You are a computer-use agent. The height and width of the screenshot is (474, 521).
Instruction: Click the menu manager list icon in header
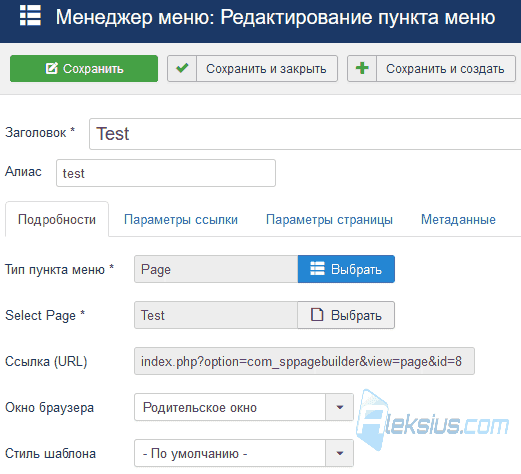(30, 16)
